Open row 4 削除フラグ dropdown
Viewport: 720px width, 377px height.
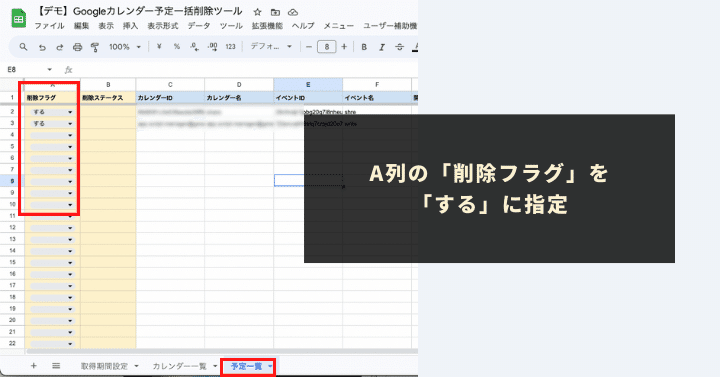pos(70,135)
